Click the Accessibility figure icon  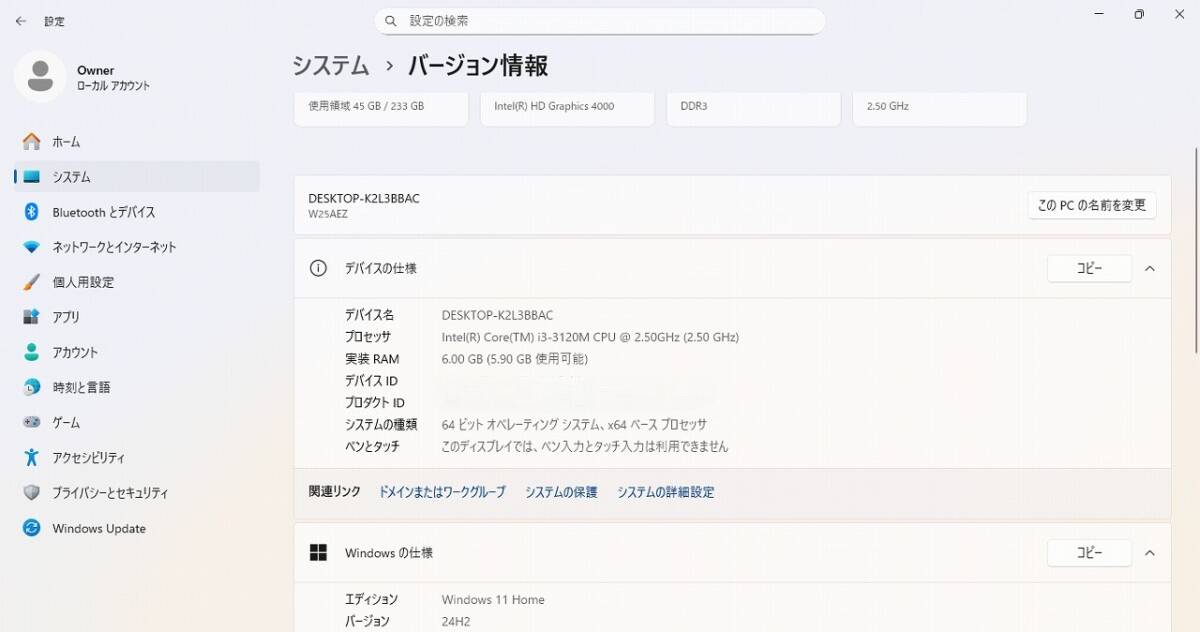32,458
